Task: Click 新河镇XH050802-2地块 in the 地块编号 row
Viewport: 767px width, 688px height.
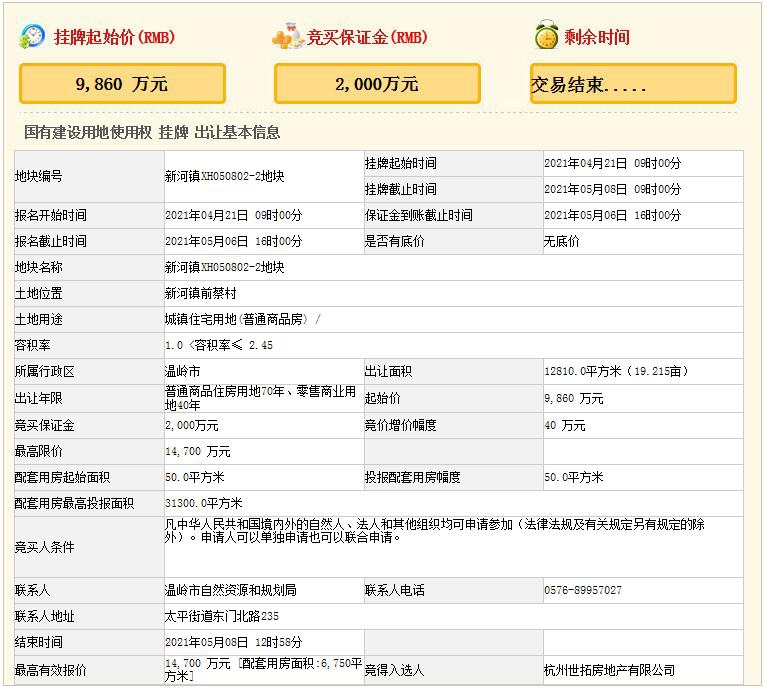Action: pyautogui.click(x=225, y=176)
